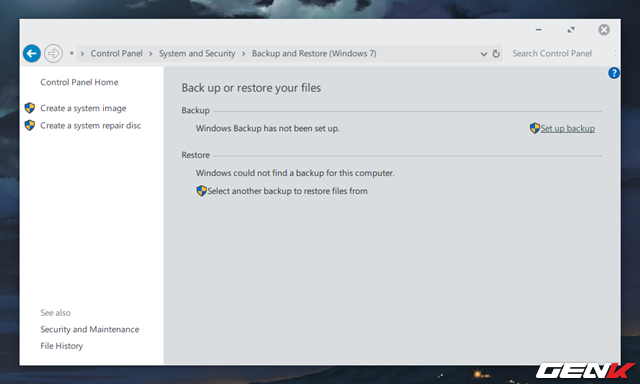Screen dimensions: 640x384
Task: Expand the chevron before Control Panel breadcrumb
Action: (x=82, y=53)
